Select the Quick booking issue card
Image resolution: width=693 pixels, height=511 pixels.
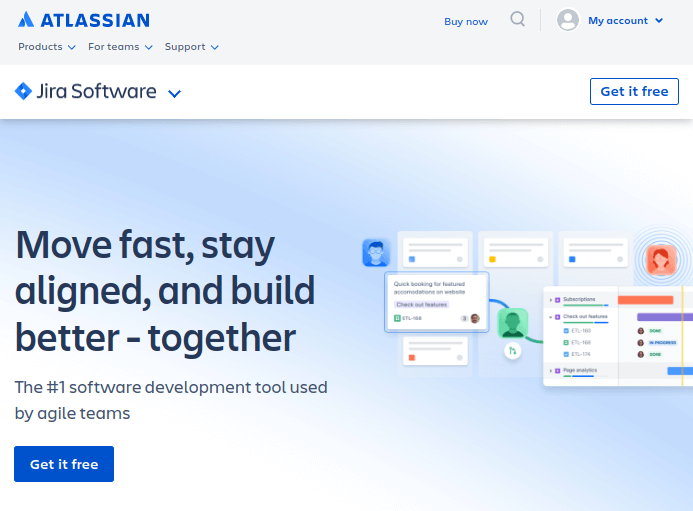tap(436, 302)
